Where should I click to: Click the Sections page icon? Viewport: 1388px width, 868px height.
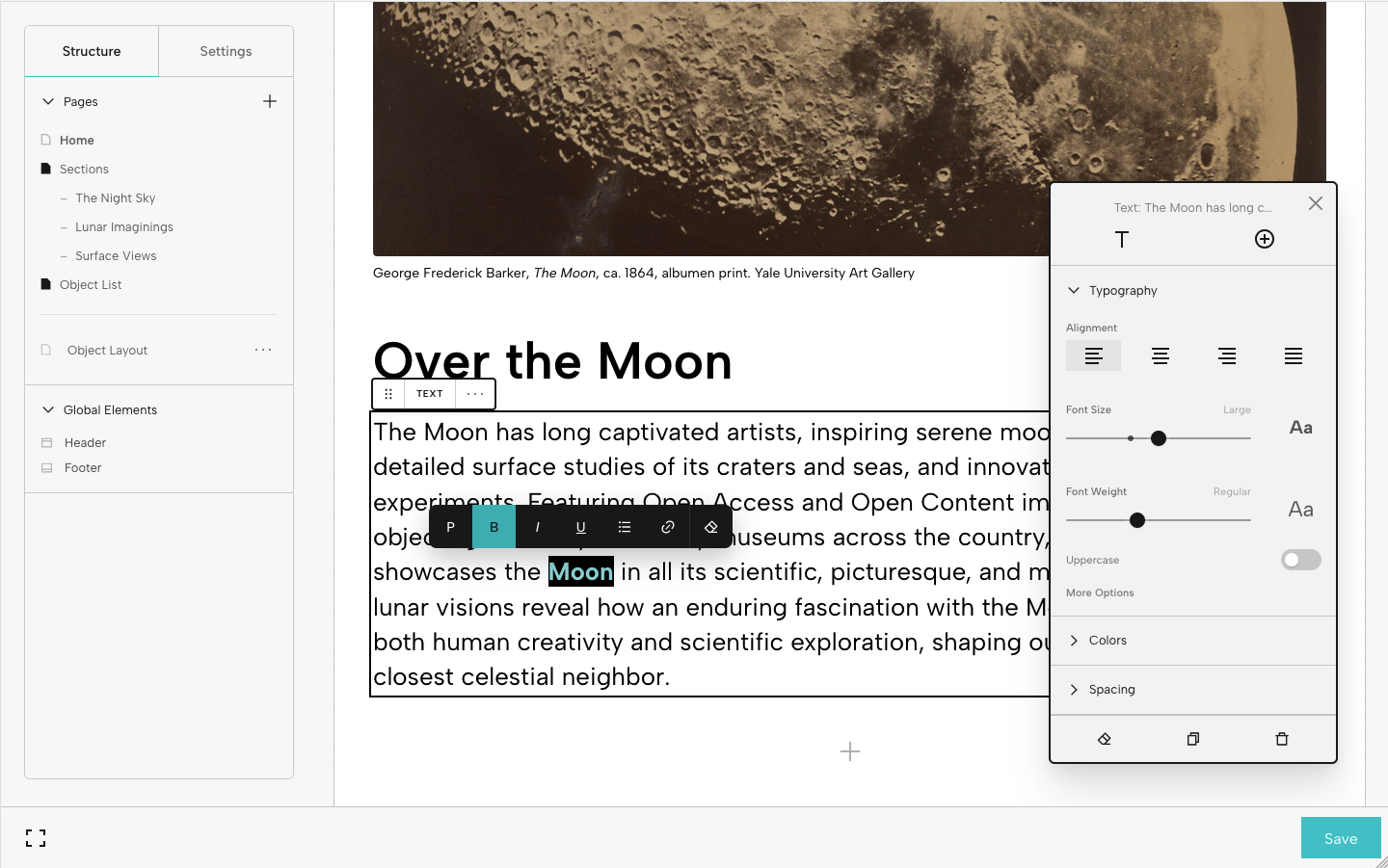click(45, 169)
